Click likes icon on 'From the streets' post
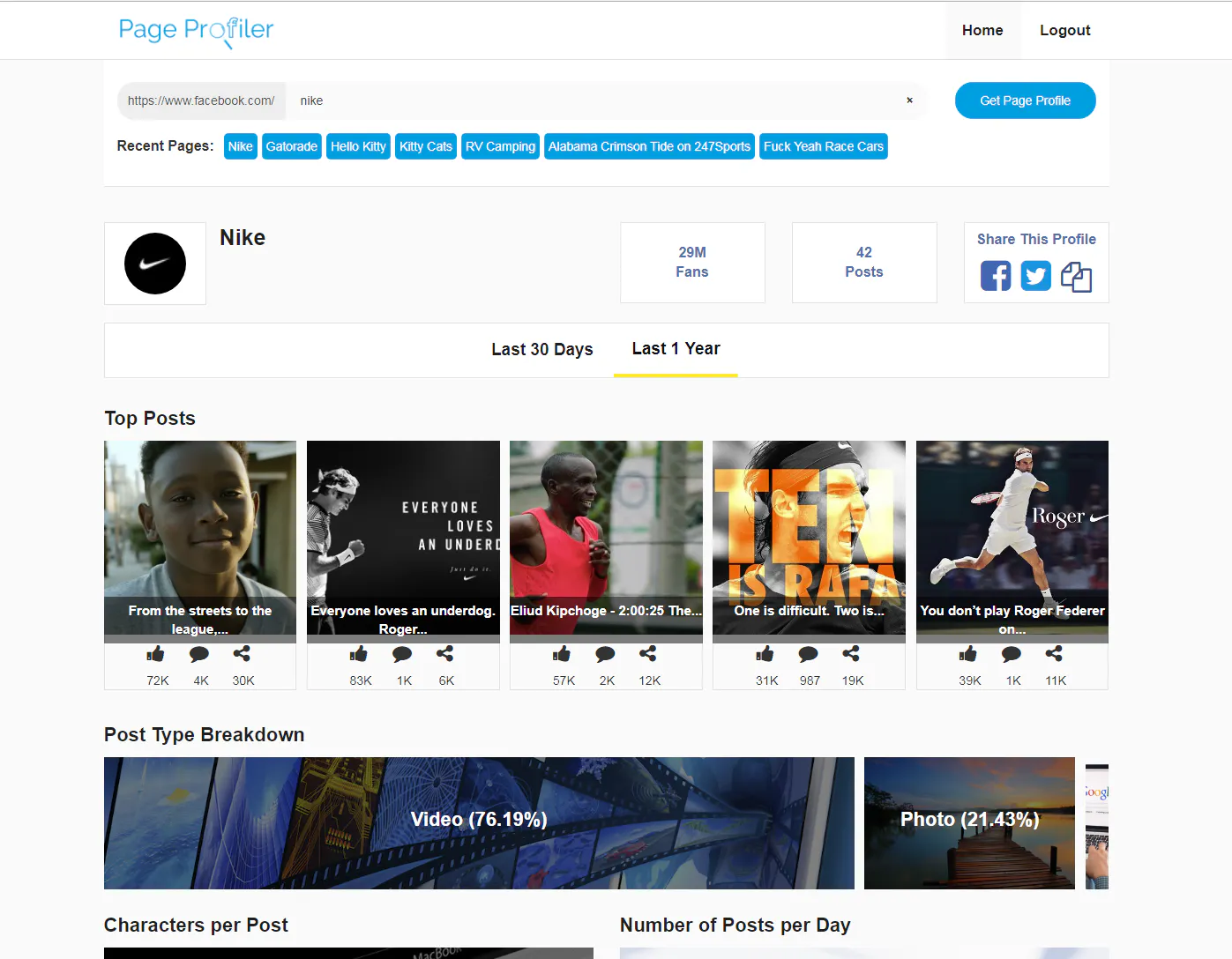Viewport: 1232px width, 959px height. pos(156,654)
